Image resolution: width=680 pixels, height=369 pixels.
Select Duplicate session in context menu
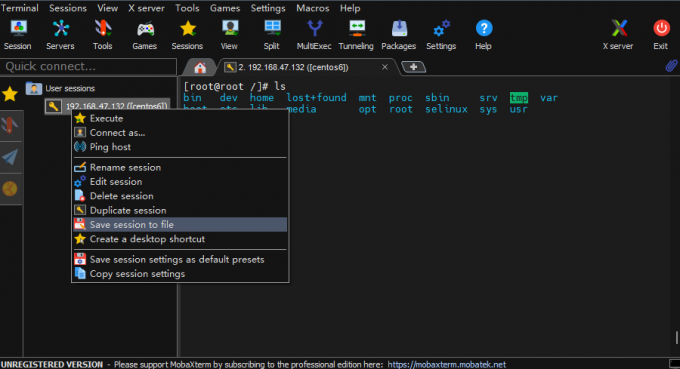point(180,210)
